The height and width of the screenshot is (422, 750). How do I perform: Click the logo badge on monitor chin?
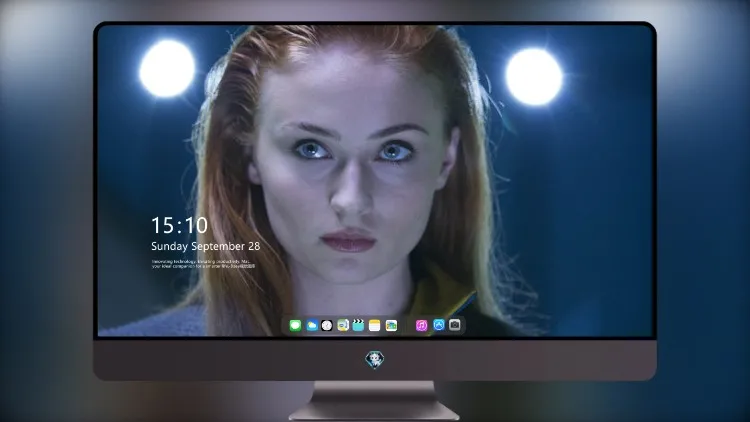point(375,360)
